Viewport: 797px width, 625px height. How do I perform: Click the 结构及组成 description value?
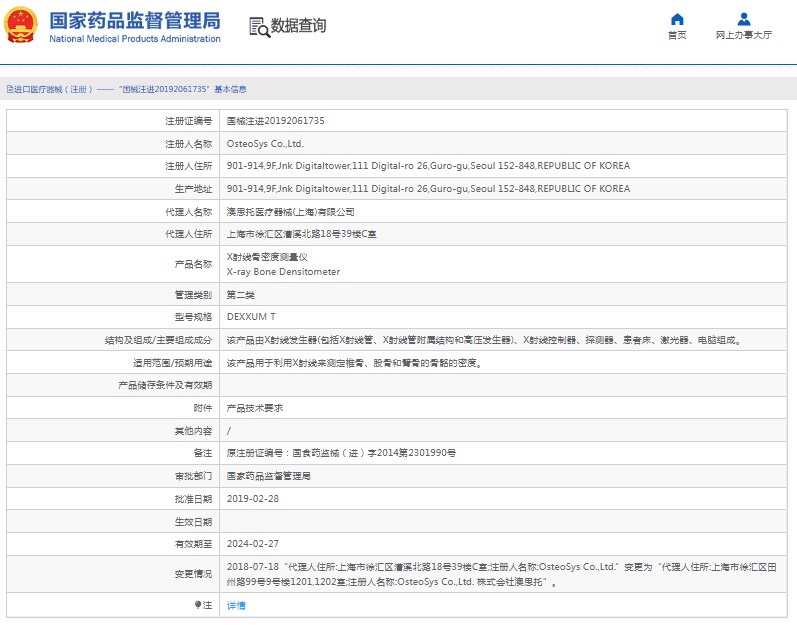[484, 340]
